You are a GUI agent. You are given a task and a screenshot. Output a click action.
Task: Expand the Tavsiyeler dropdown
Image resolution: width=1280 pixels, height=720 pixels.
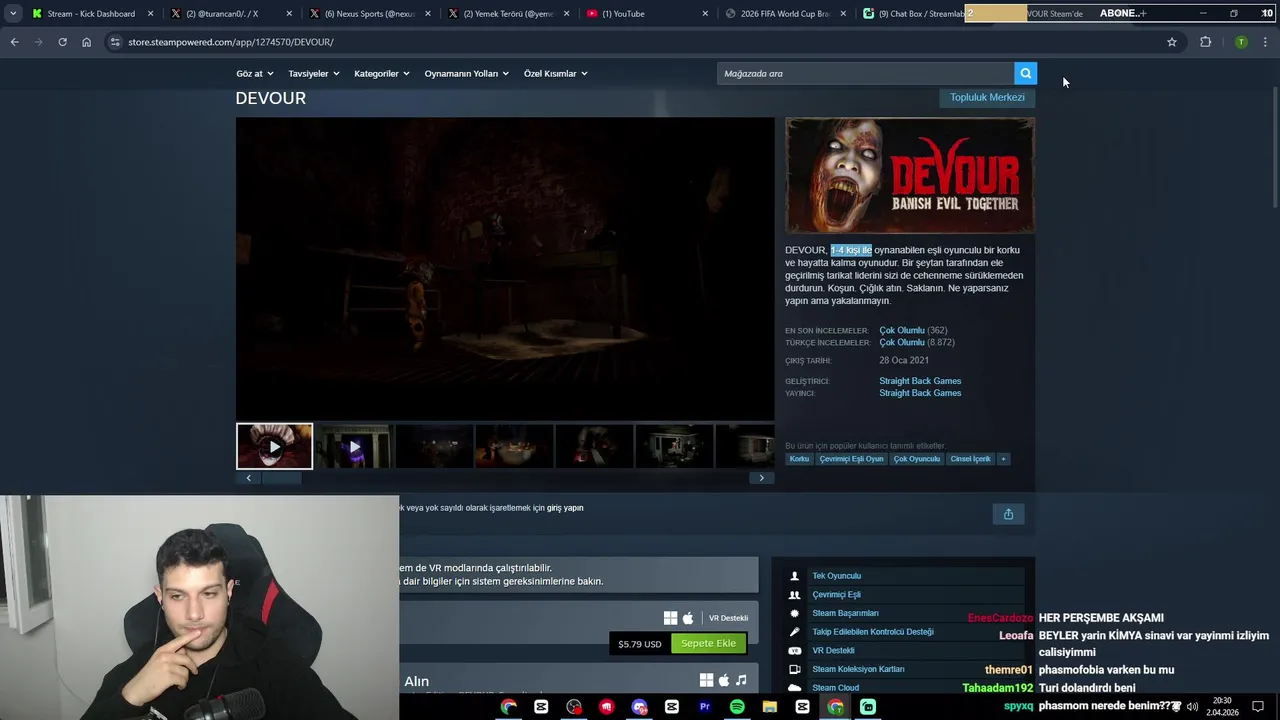pyautogui.click(x=314, y=73)
